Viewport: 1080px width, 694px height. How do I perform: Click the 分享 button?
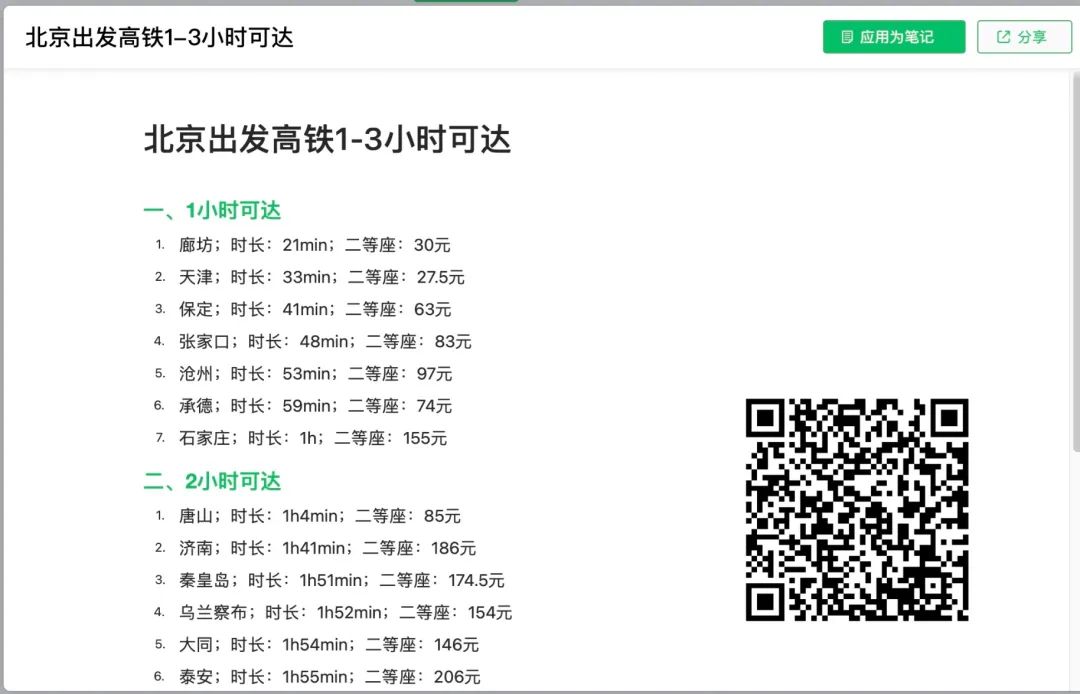click(x=1024, y=36)
